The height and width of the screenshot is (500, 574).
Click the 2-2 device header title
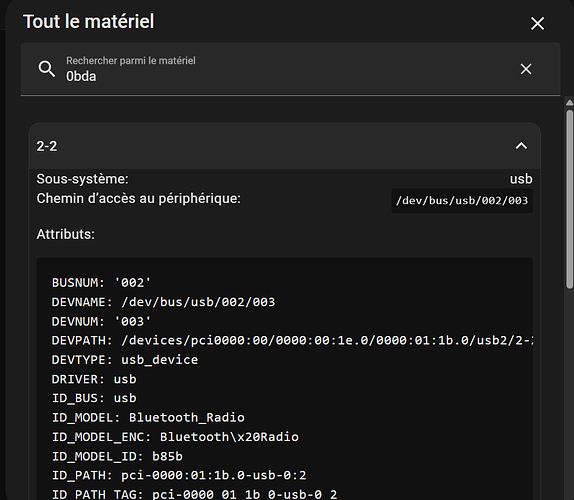[47, 146]
